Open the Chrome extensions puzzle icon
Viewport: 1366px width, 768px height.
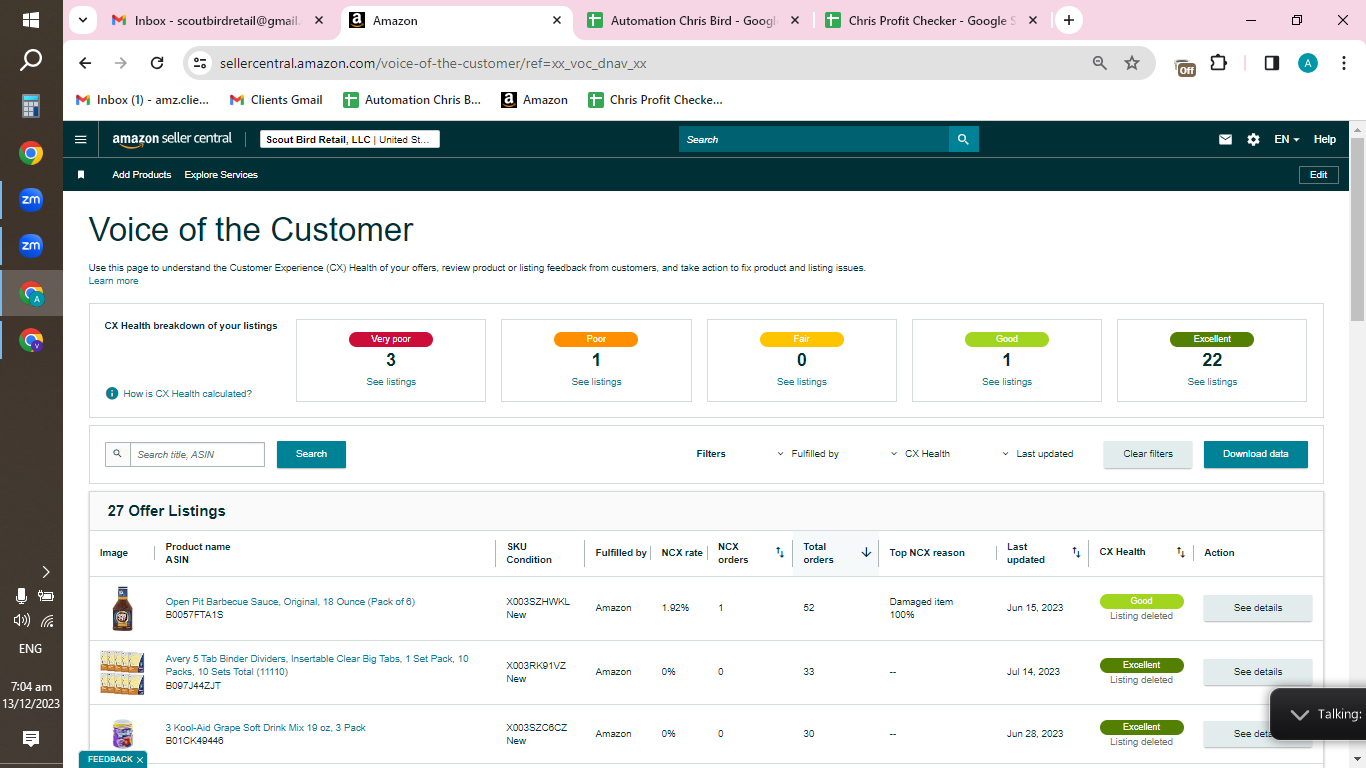click(x=1218, y=63)
